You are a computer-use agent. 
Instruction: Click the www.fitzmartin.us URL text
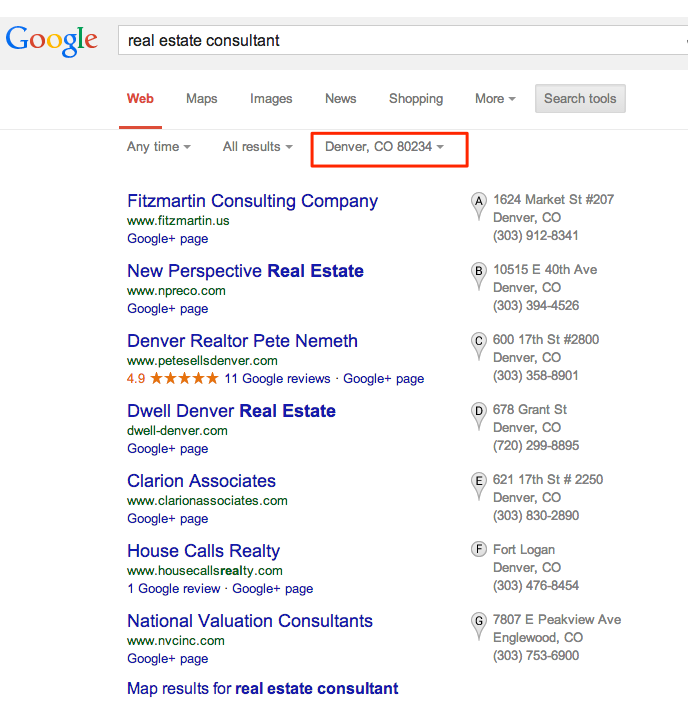[178, 220]
